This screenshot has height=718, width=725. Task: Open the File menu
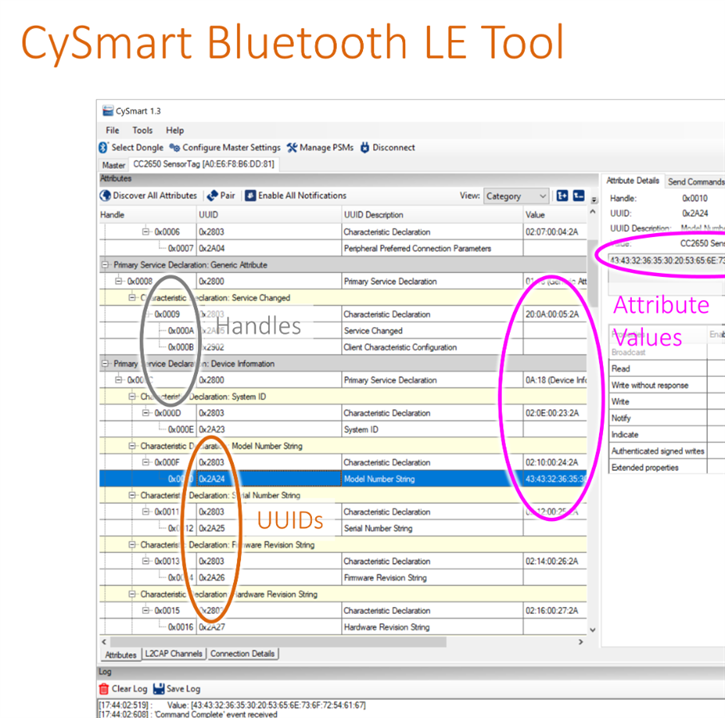[x=112, y=130]
